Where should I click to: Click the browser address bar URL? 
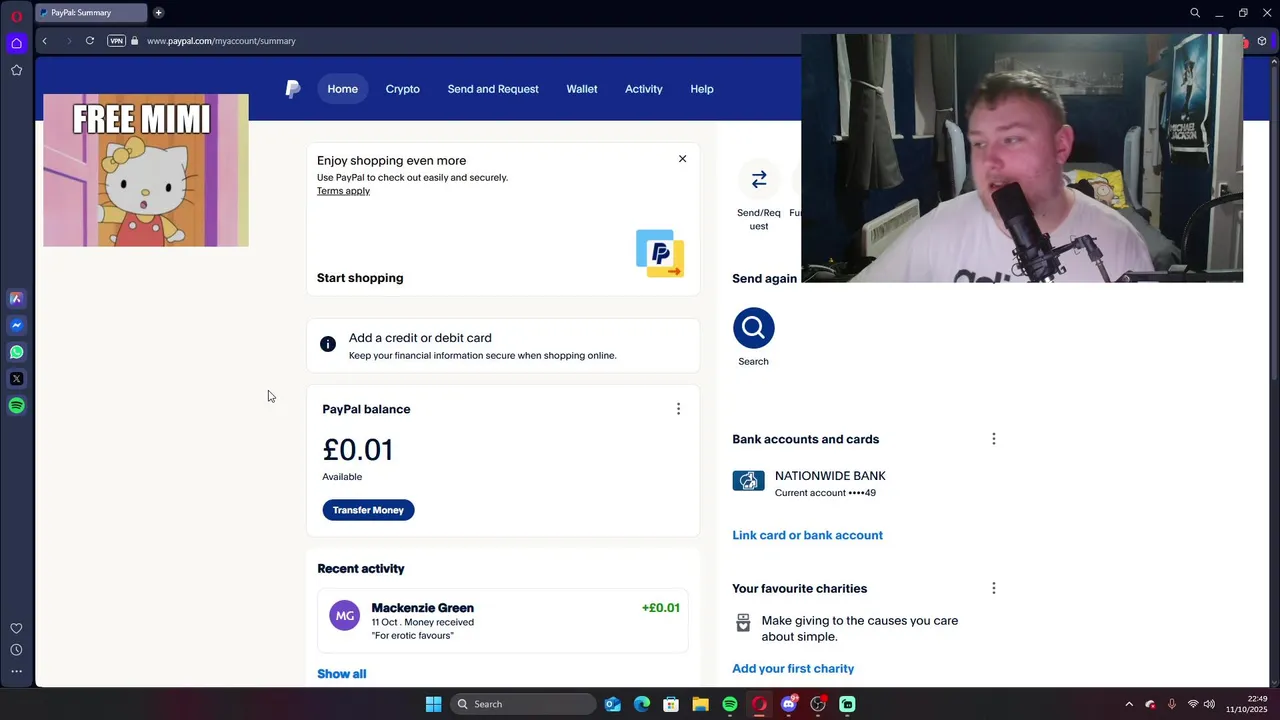221,41
